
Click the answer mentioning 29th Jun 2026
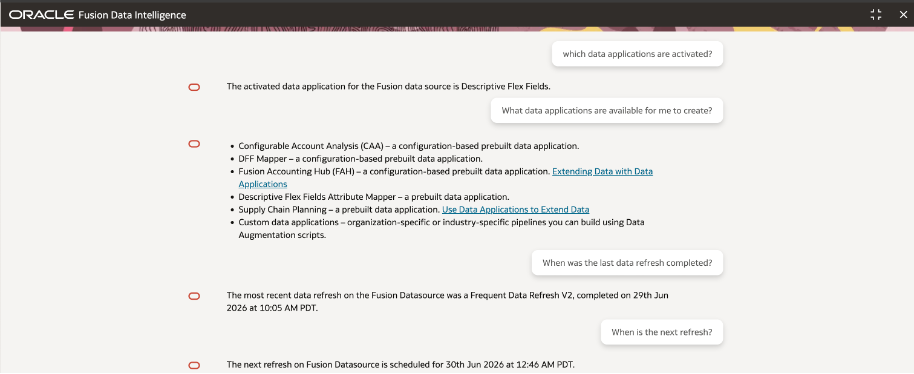[447, 302]
